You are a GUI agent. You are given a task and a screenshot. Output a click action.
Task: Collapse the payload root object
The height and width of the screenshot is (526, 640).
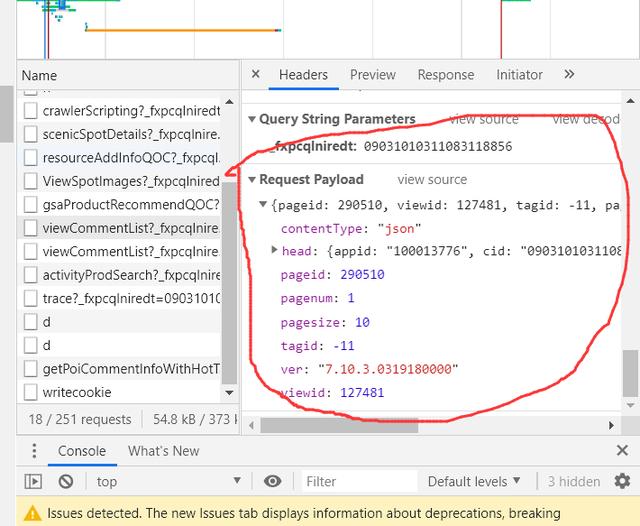pos(263,204)
